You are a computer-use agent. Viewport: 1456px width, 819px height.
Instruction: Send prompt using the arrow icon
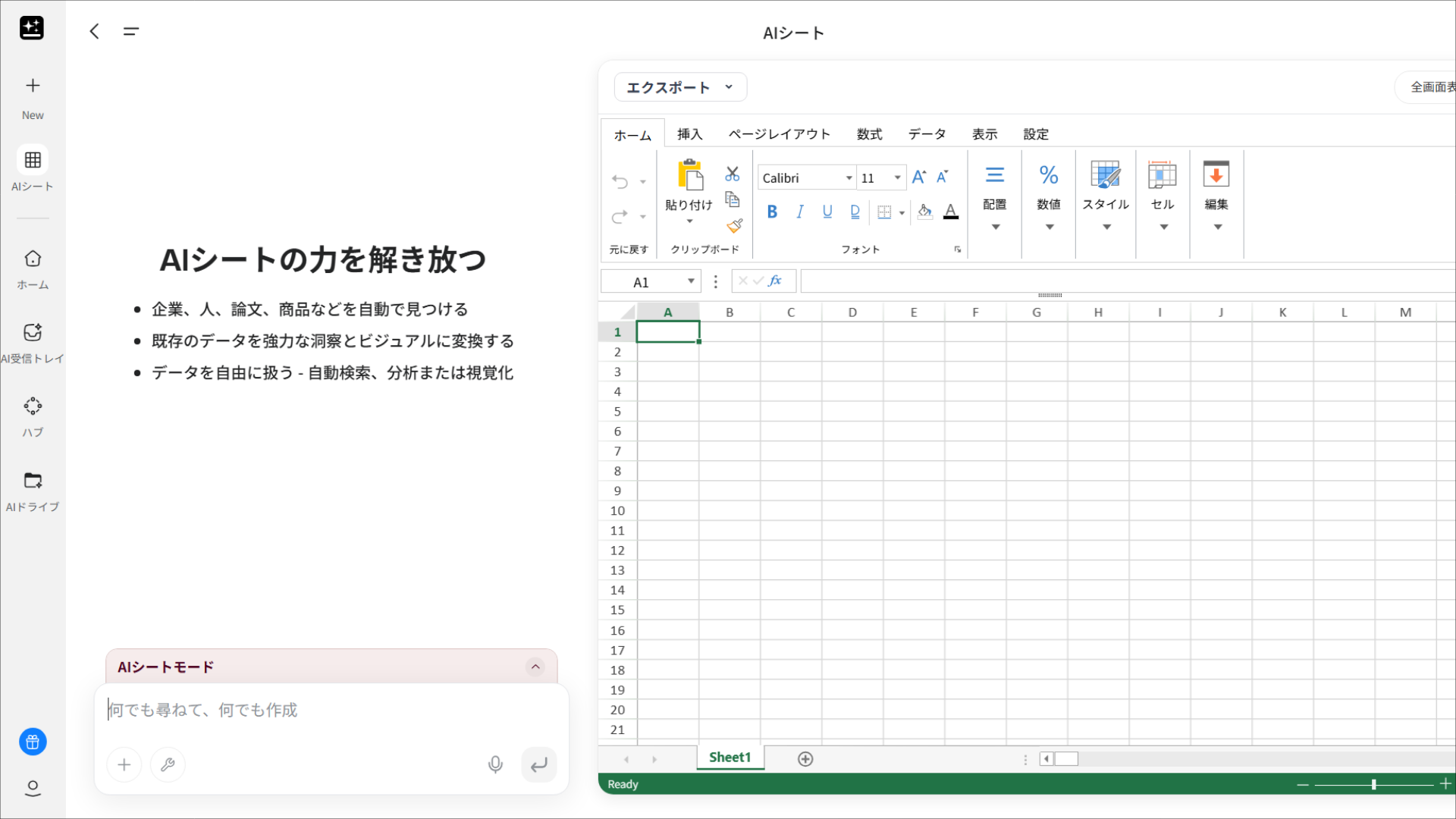[x=538, y=764]
